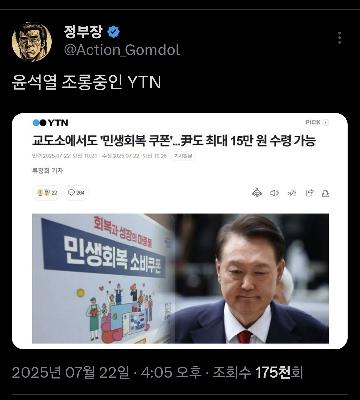Open the article's comment bubble showing 204
Screen dimensions: 360x400
click(x=76, y=193)
